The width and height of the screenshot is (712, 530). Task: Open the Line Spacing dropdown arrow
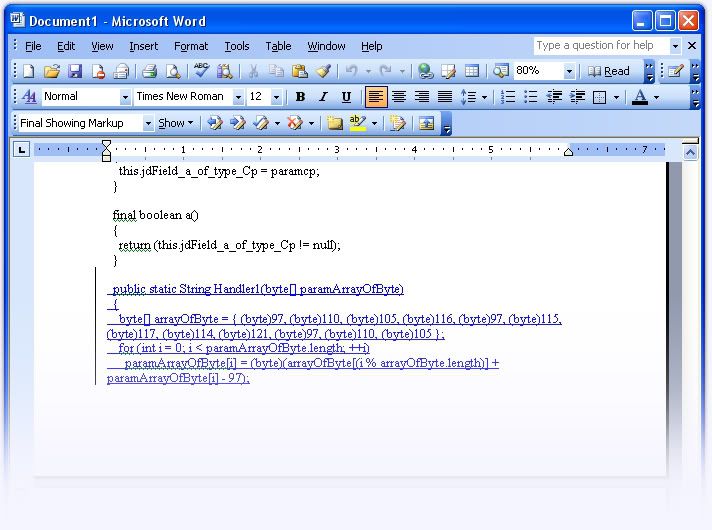[485, 97]
